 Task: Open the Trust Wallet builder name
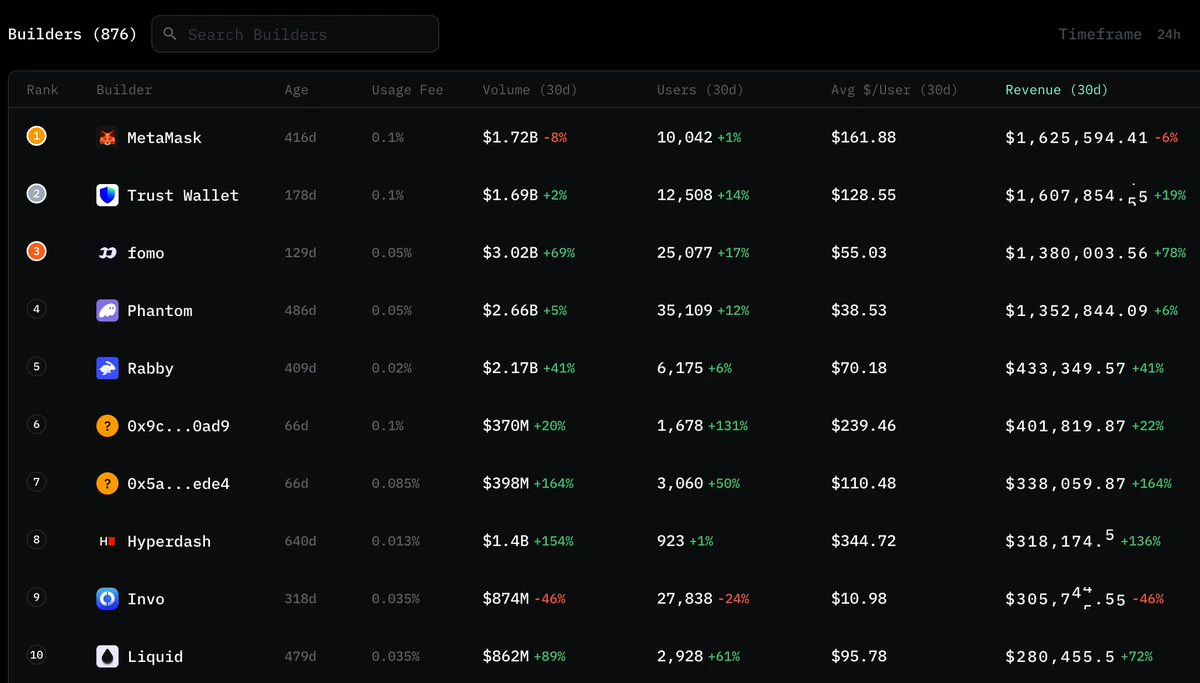183,196
